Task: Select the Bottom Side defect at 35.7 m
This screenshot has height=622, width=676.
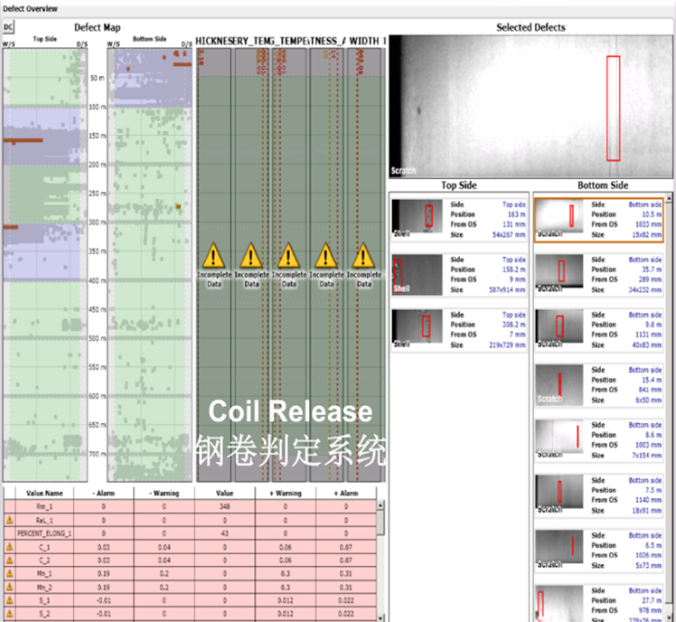Action: pos(598,272)
